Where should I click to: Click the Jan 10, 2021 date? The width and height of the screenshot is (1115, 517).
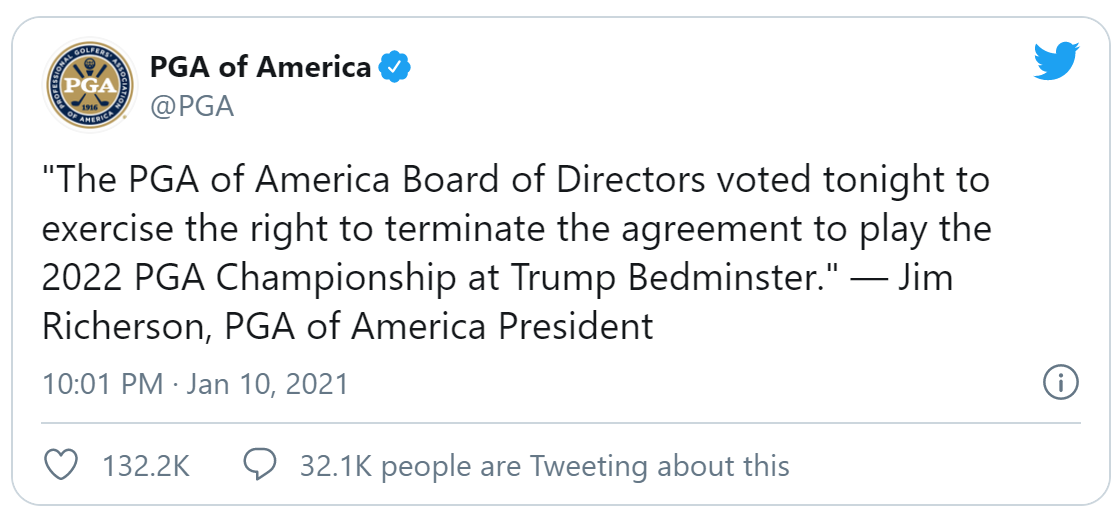point(267,385)
